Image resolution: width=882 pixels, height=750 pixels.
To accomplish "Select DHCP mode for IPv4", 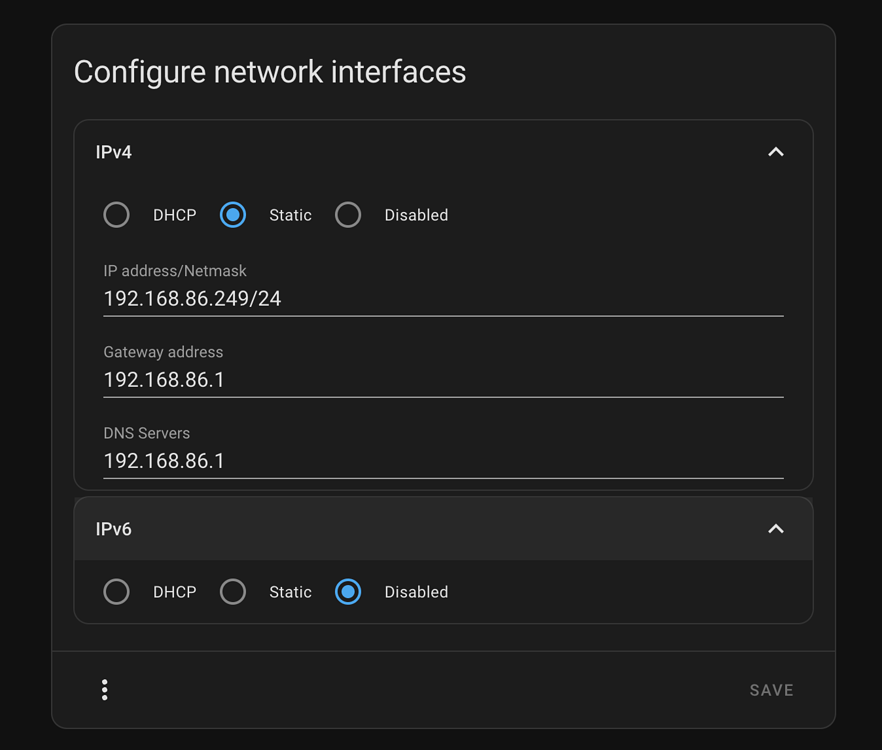I will pos(116,214).
